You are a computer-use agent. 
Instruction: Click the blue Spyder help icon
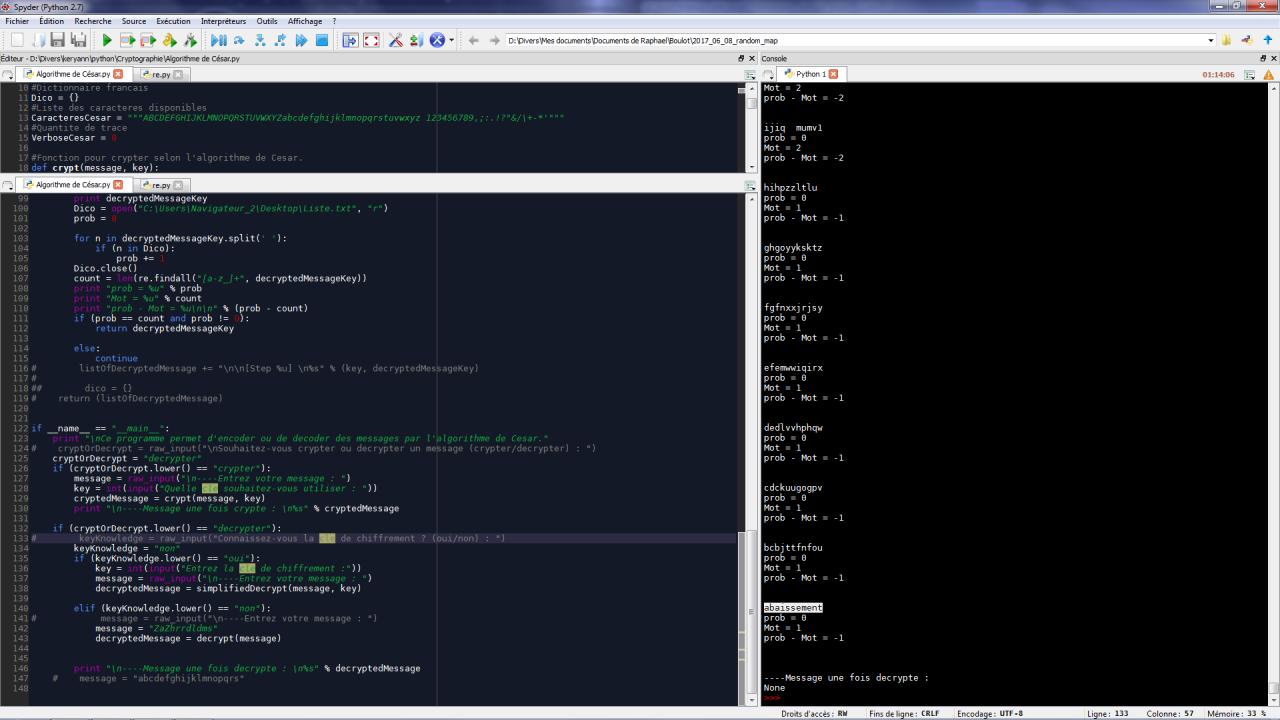pos(437,40)
